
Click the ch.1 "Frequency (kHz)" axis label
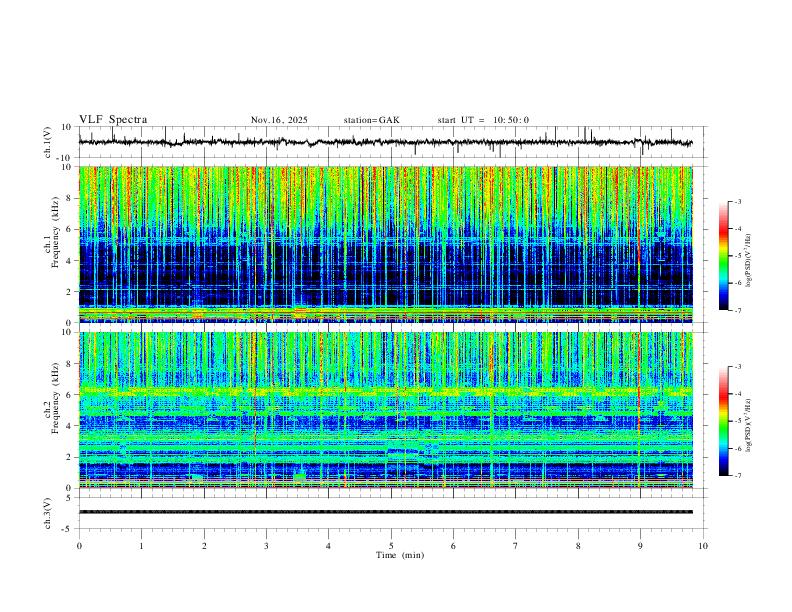coord(56,232)
